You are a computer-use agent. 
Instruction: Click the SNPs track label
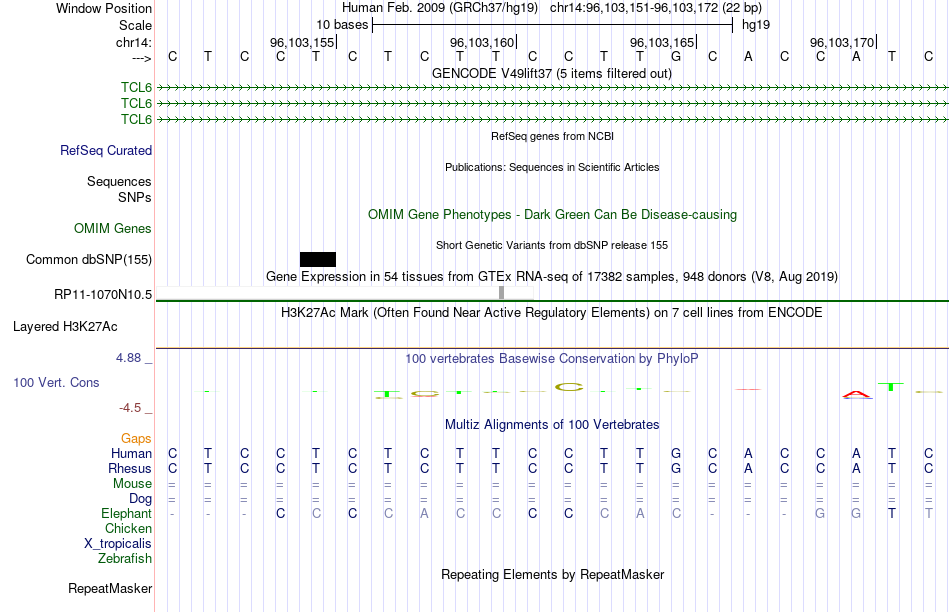(135, 198)
